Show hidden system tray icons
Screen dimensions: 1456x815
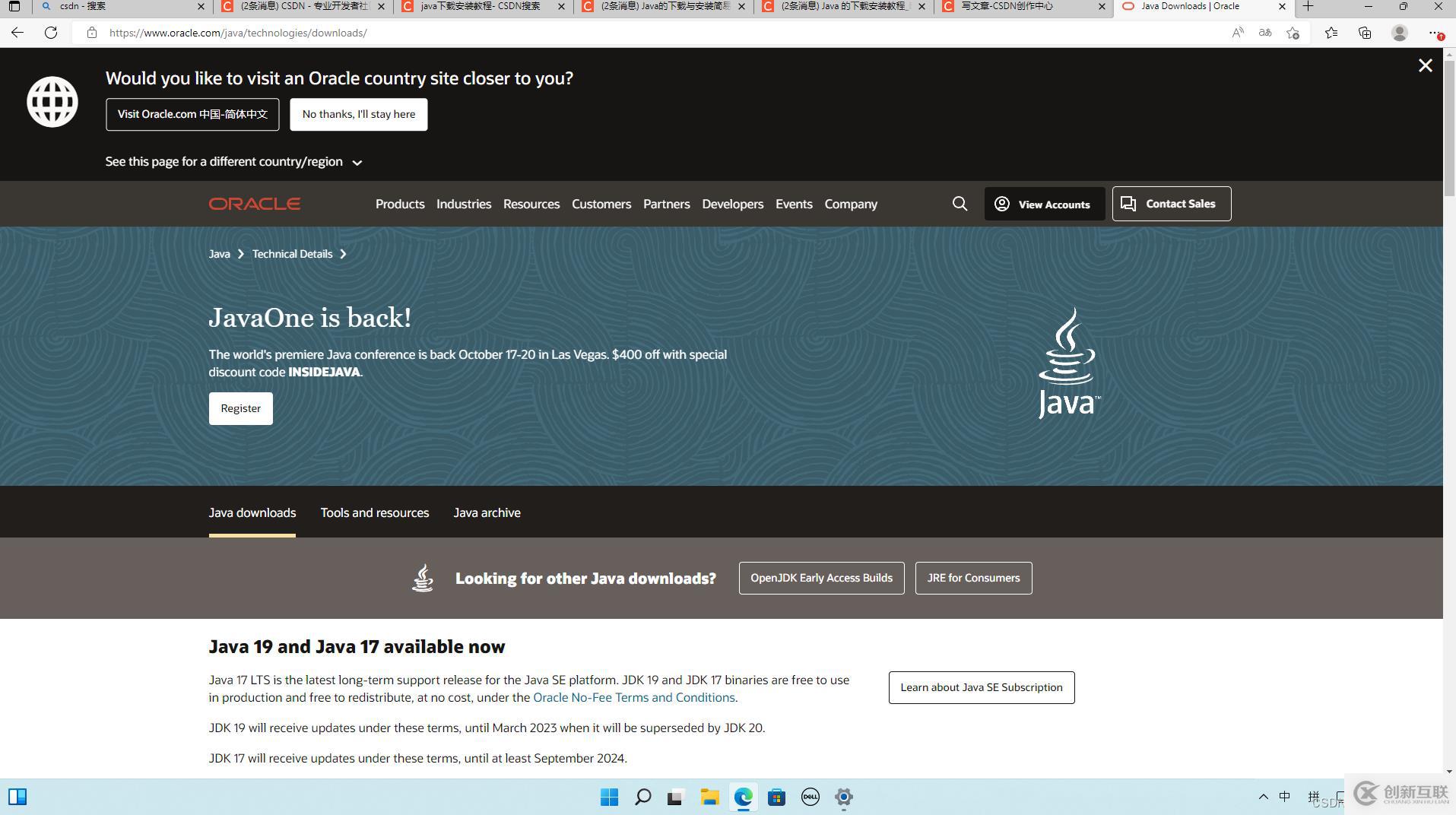pos(1263,797)
